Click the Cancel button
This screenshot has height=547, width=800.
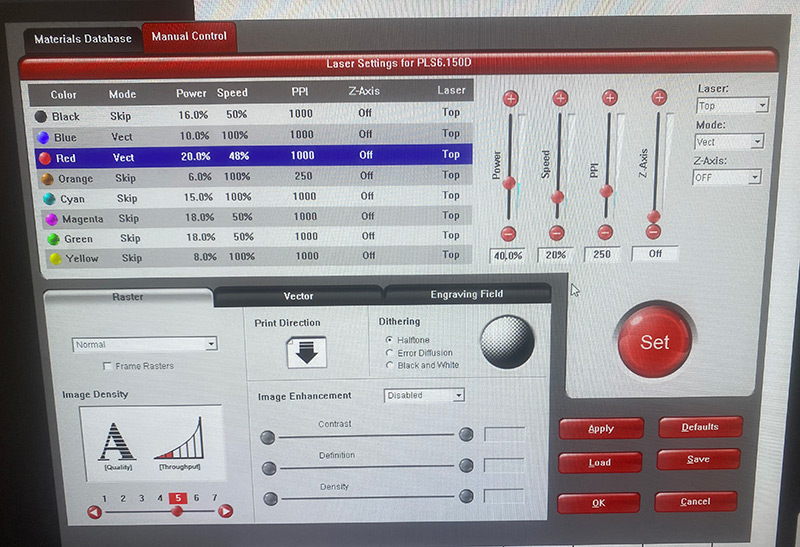pyautogui.click(x=695, y=502)
